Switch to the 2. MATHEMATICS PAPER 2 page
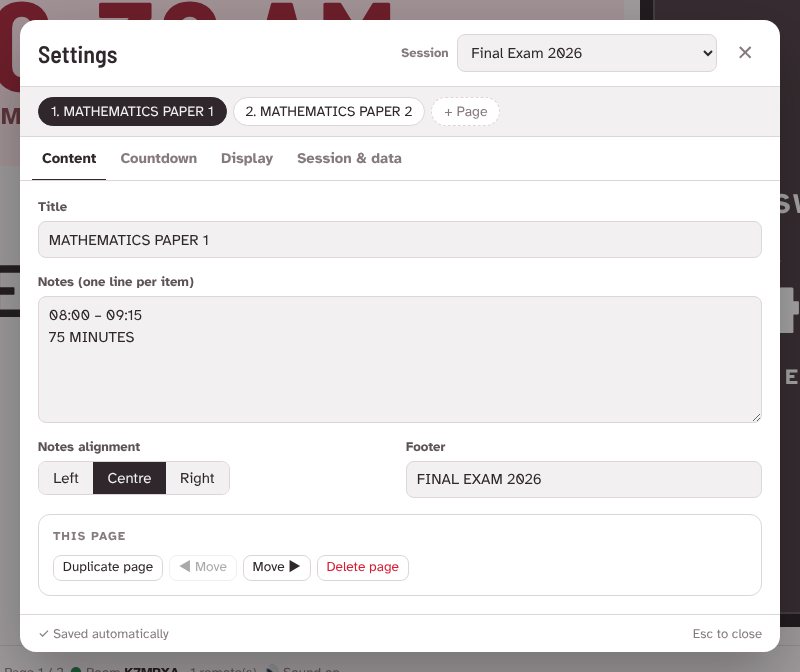The height and width of the screenshot is (672, 800). 329,111
